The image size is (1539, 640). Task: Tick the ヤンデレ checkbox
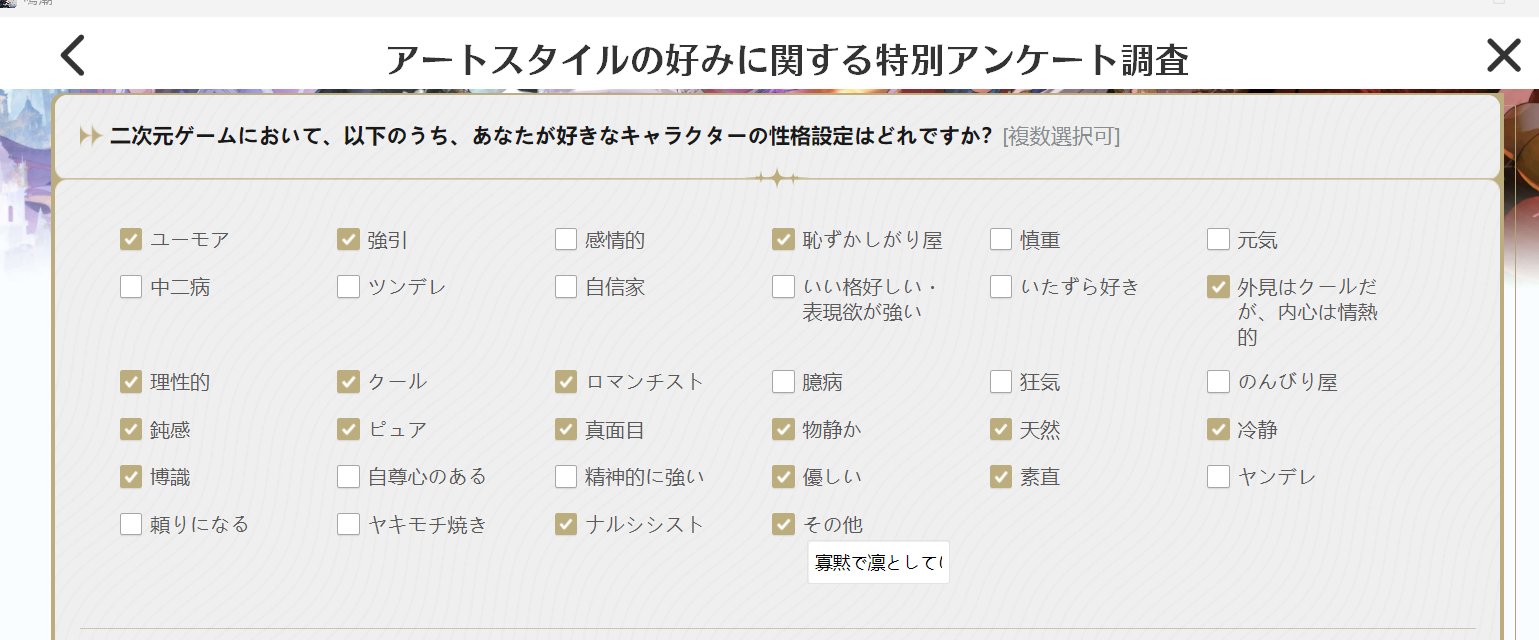pos(1218,477)
